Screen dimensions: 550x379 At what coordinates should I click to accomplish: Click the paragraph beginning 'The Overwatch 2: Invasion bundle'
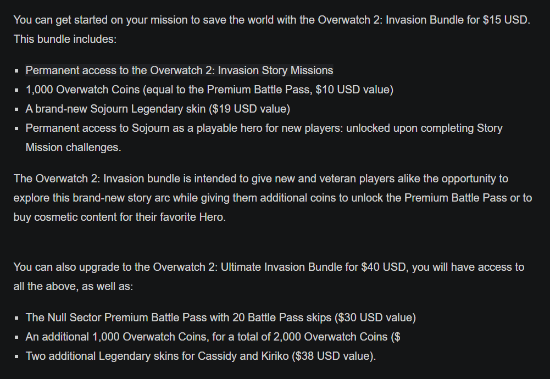click(x=273, y=198)
